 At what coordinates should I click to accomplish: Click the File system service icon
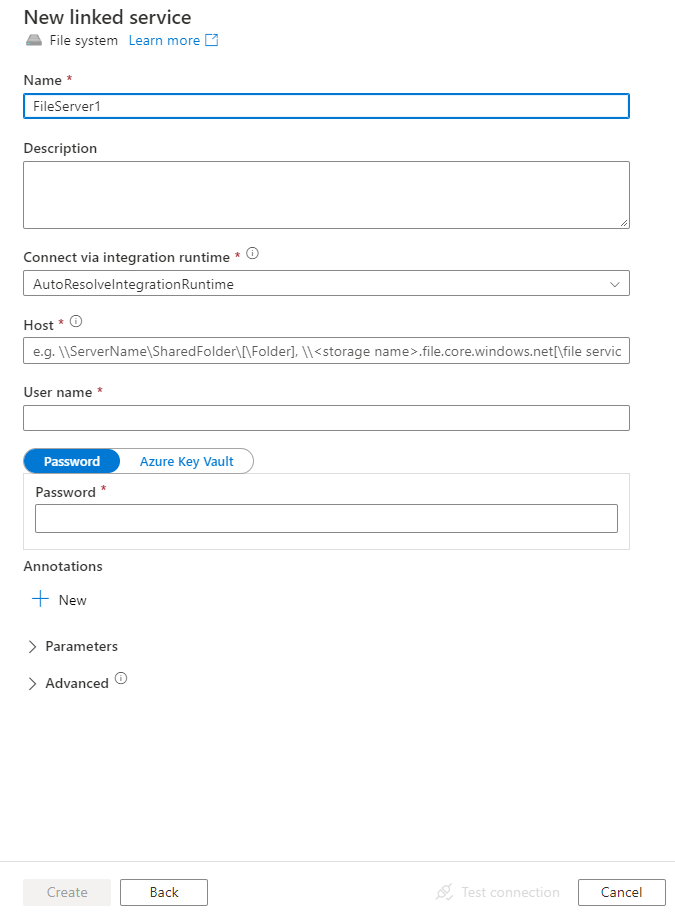(x=33, y=40)
